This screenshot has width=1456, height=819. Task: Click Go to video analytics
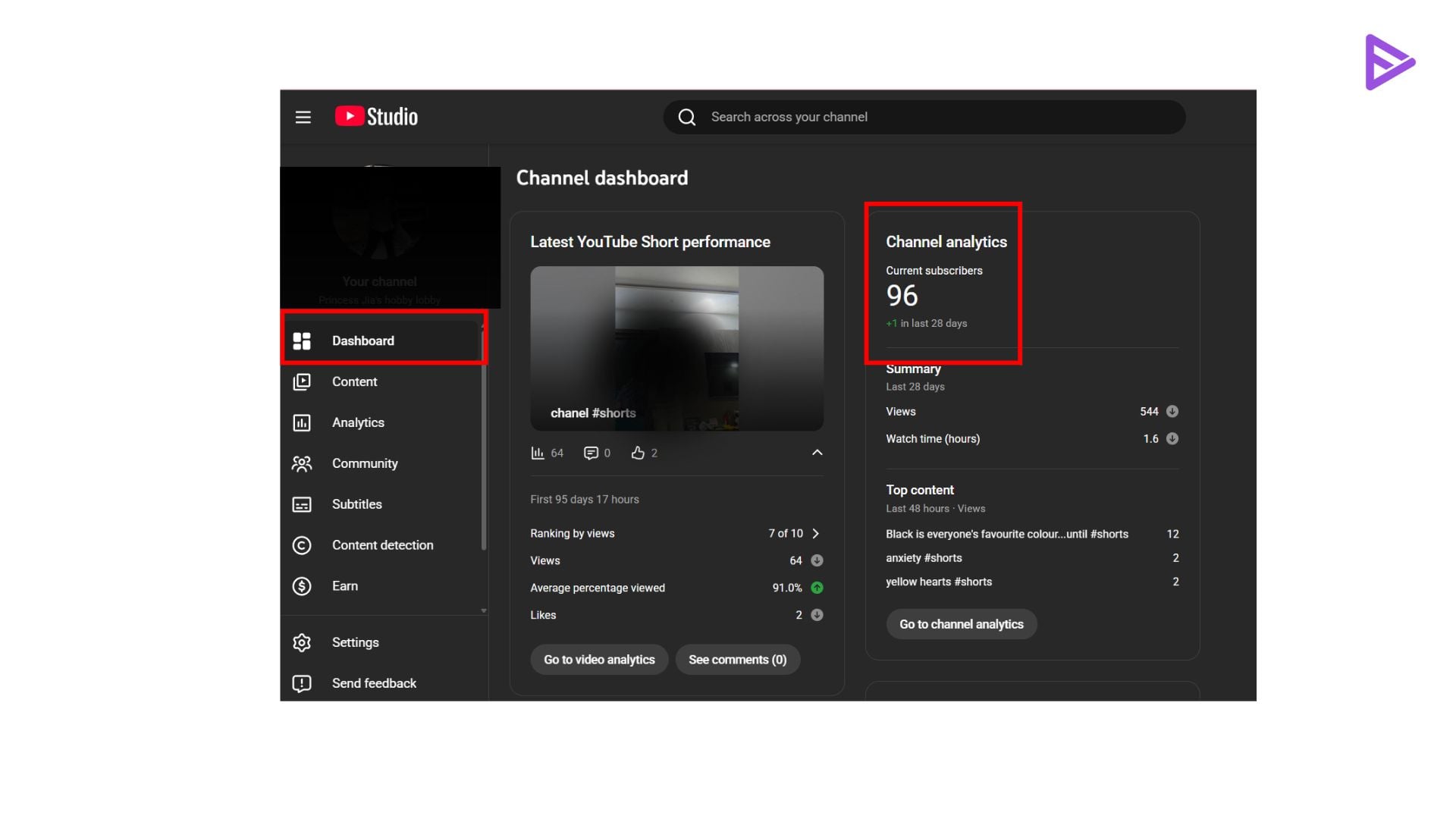coord(598,659)
